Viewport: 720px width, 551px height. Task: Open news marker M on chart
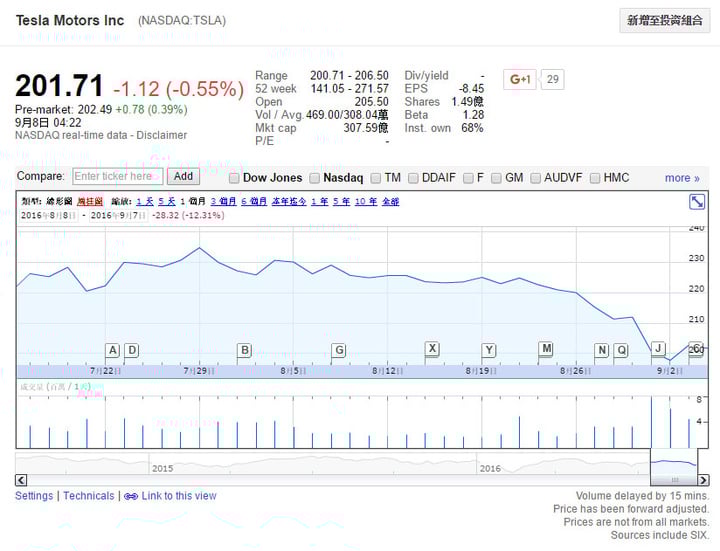546,349
